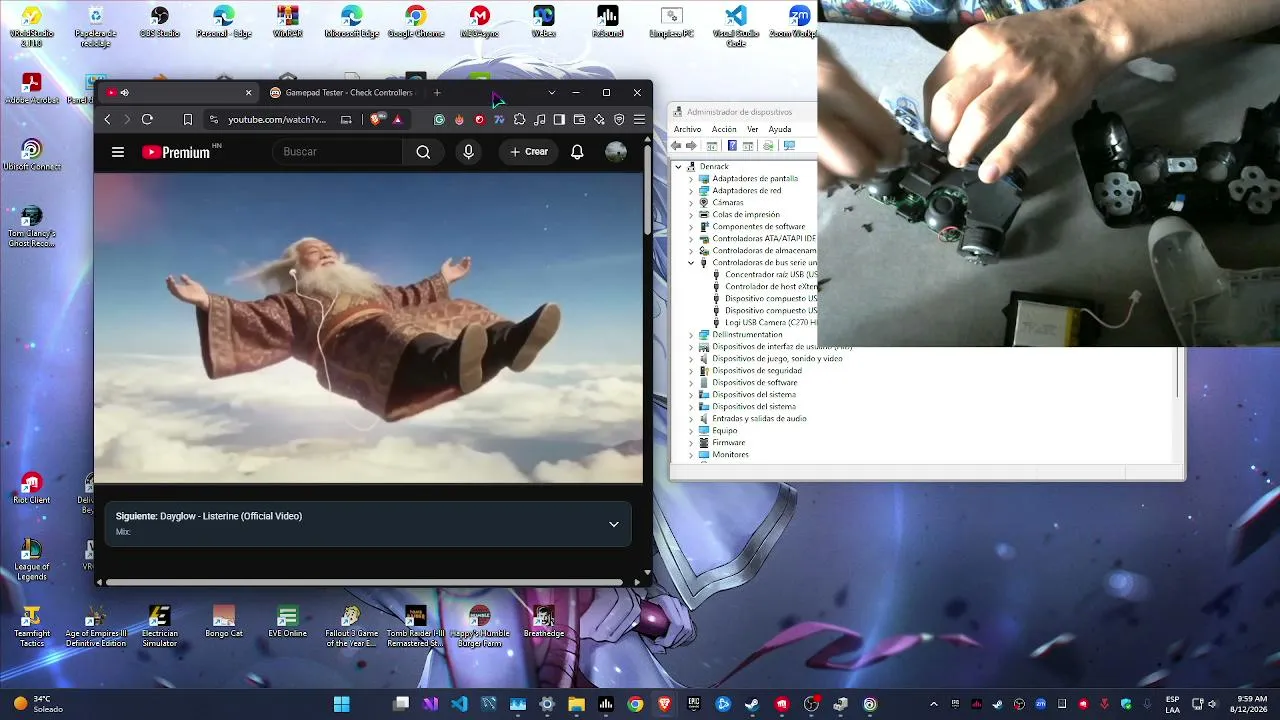This screenshot has width=1280, height=720.
Task: Open Epic Games Launcher from taskbar
Action: click(693, 704)
